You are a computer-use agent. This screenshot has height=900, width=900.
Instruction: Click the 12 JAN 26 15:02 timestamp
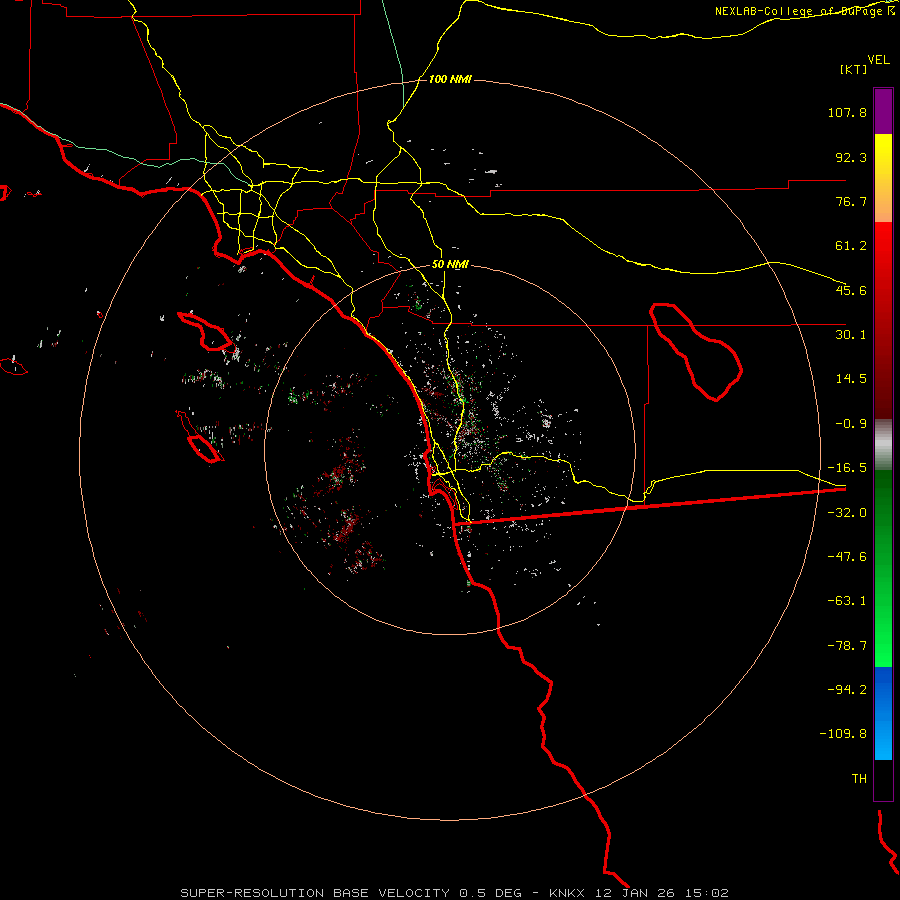click(662, 893)
